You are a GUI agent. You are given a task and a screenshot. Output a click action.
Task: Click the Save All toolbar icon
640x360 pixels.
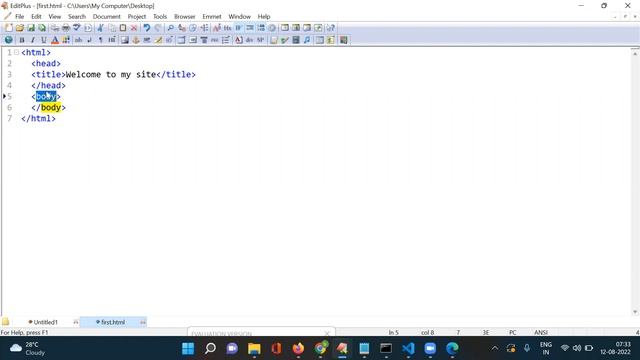pos(42,28)
